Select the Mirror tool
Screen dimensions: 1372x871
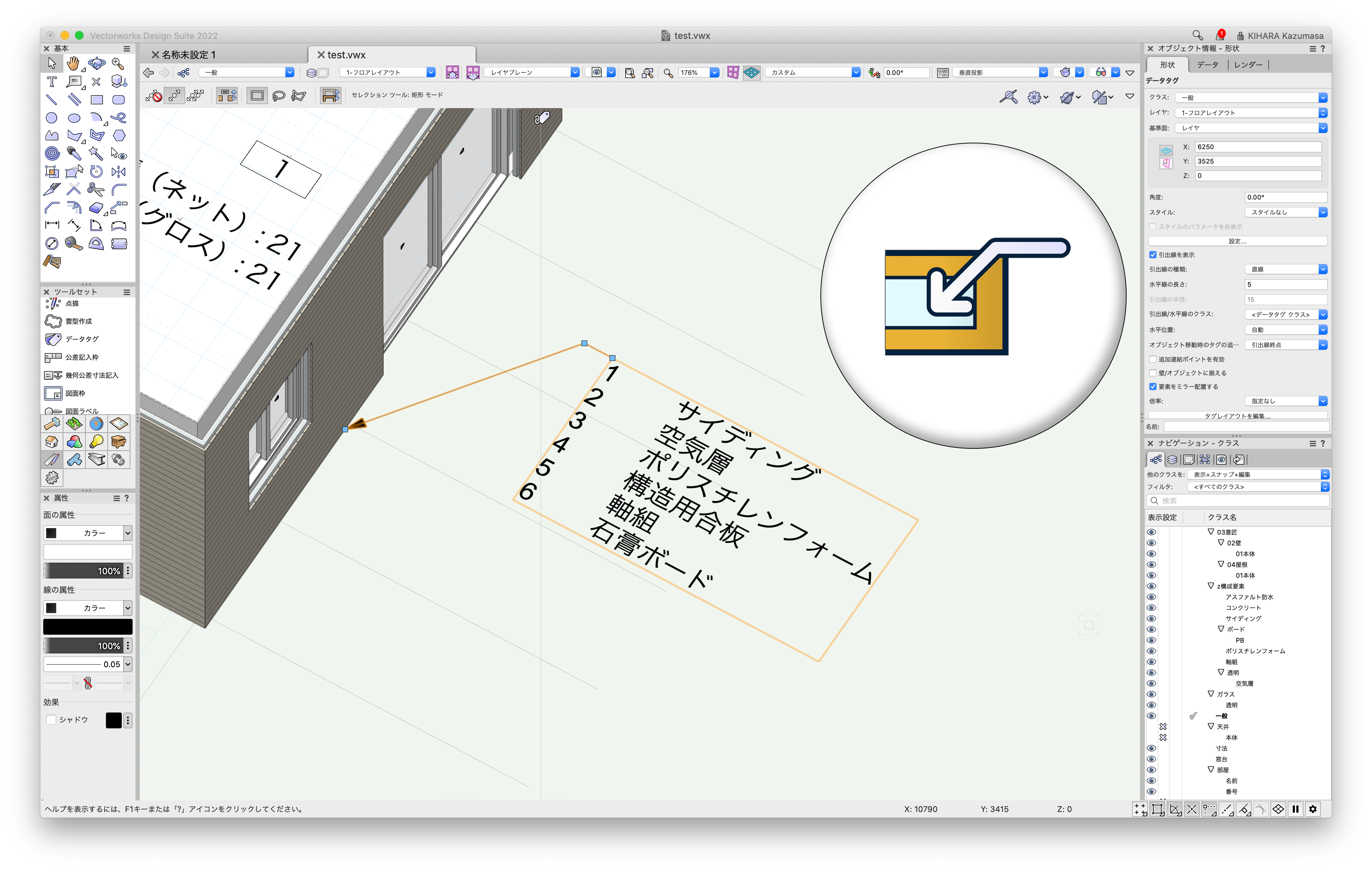click(x=119, y=171)
